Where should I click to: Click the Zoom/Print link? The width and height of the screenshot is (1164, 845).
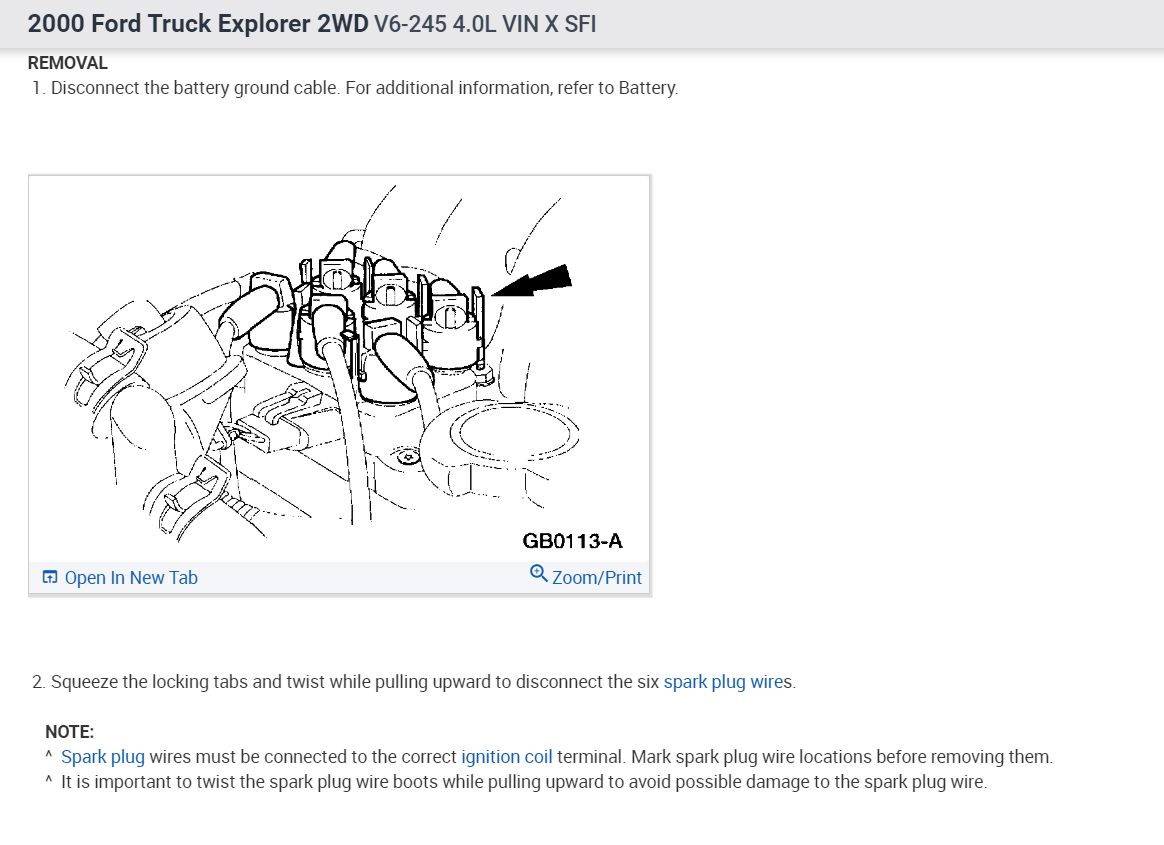pos(597,578)
